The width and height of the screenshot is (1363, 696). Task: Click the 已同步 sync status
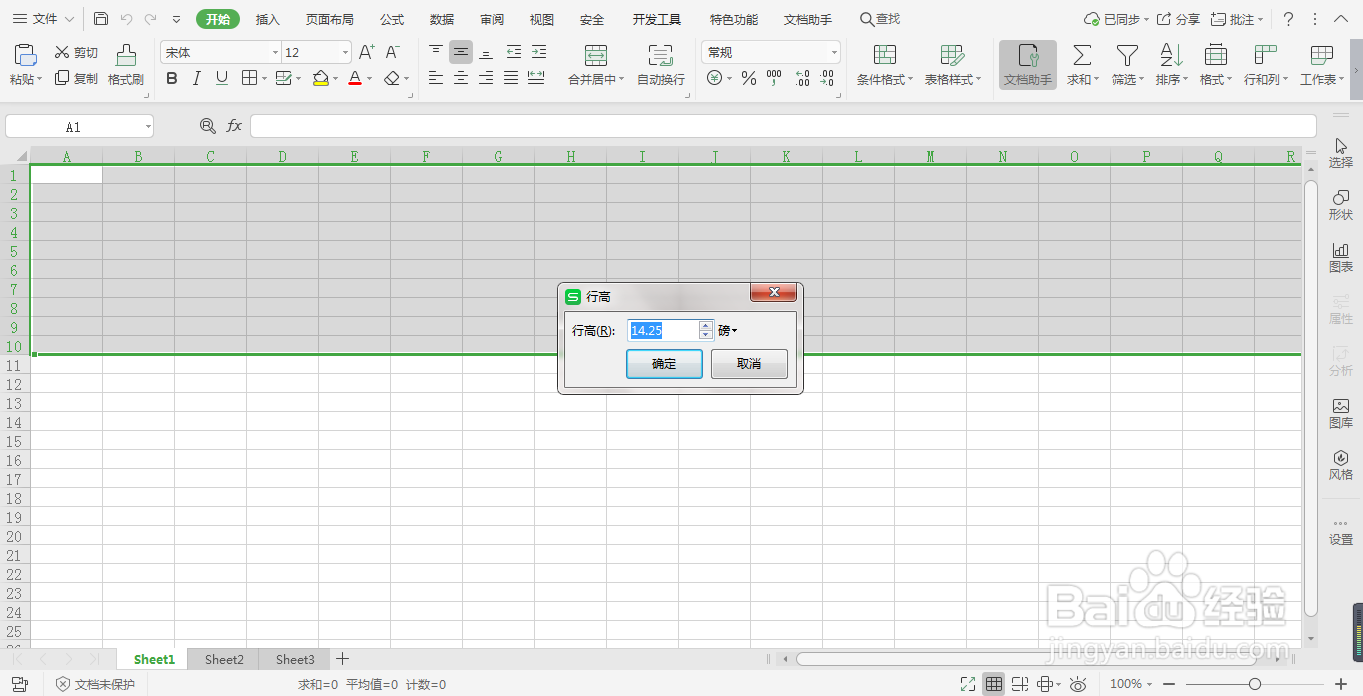tap(1117, 19)
